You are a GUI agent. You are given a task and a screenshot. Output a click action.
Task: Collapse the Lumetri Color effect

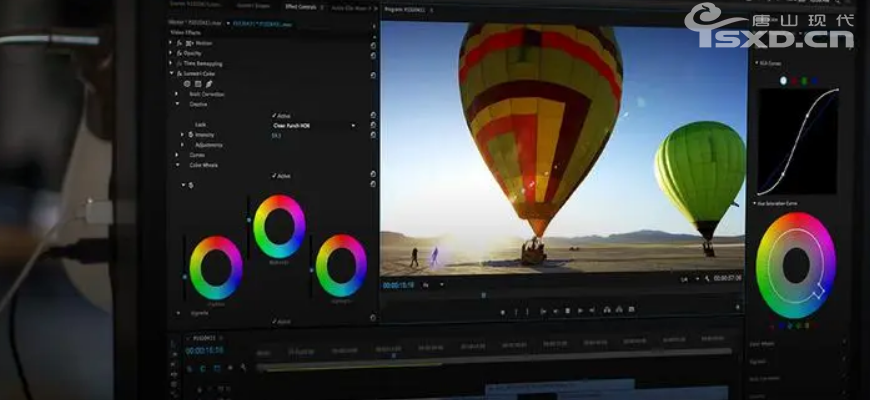pyautogui.click(x=171, y=73)
